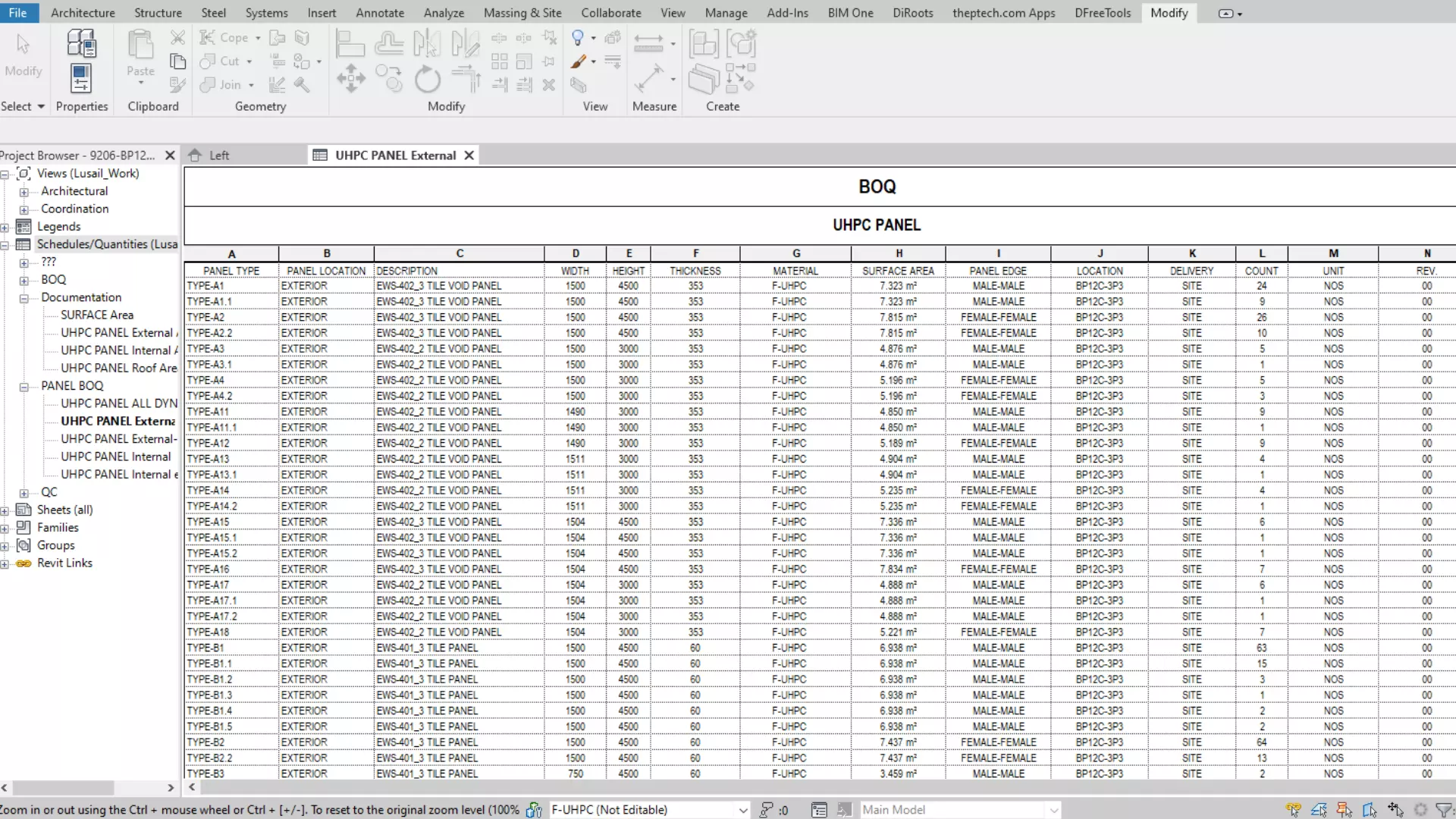Click the Create Group icon
Image resolution: width=1456 pixels, height=819 pixels.
click(742, 44)
